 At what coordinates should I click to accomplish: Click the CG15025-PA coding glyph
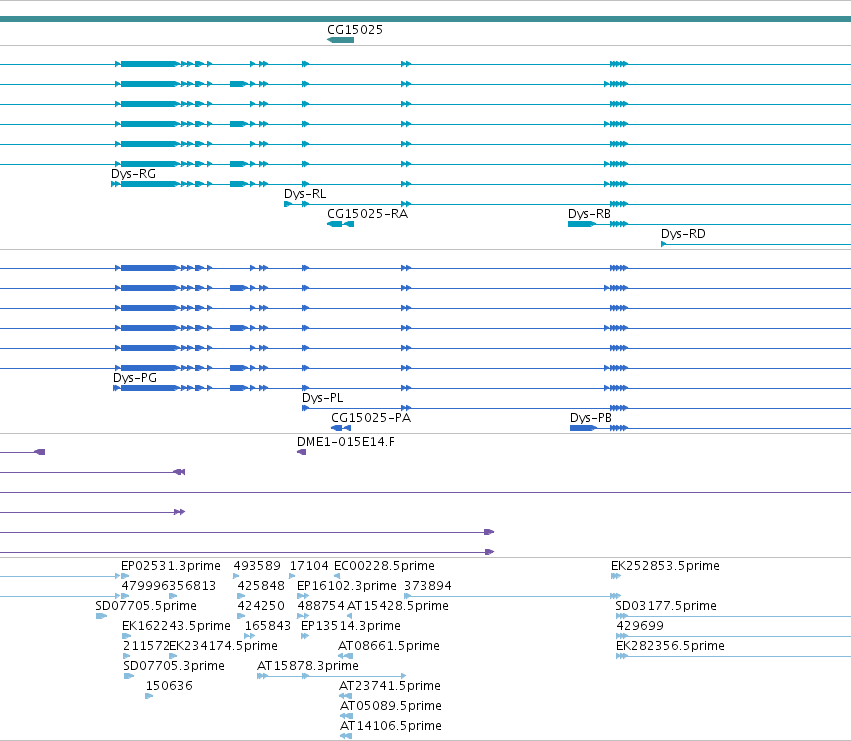tap(341, 428)
